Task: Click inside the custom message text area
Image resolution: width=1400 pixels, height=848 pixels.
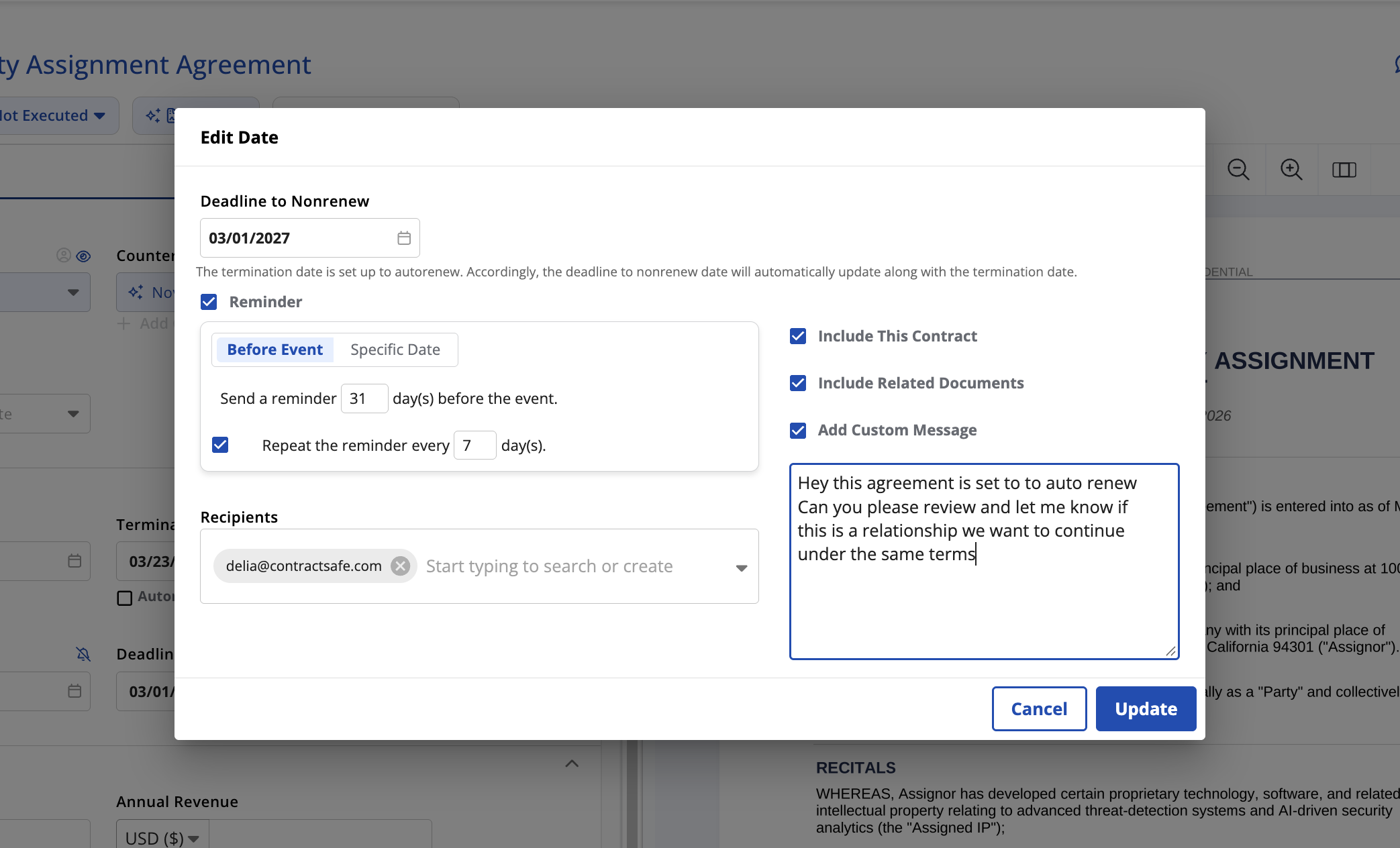Action: pyautogui.click(x=984, y=562)
